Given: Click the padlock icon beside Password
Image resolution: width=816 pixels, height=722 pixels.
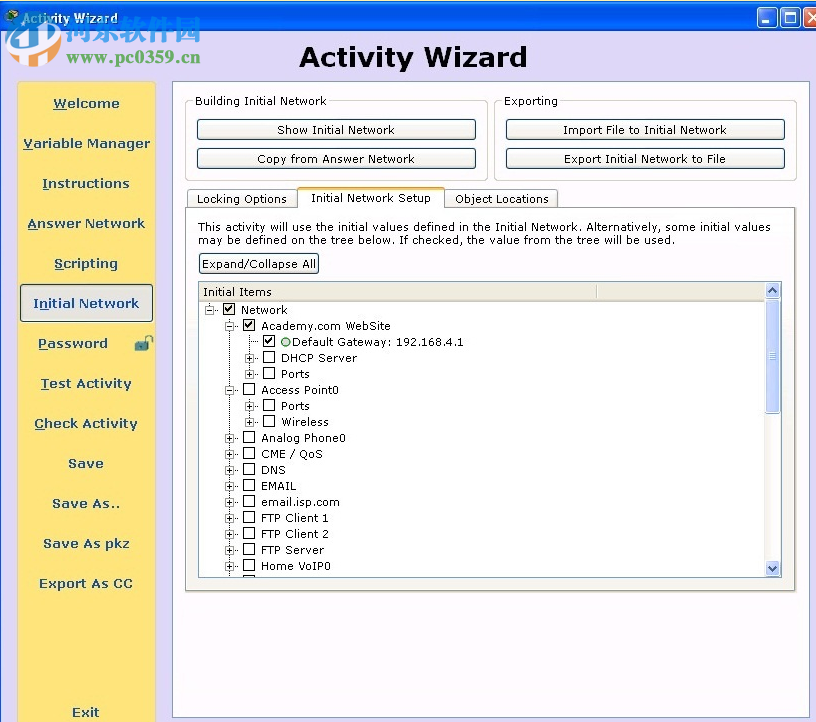Looking at the screenshot, I should point(143,342).
